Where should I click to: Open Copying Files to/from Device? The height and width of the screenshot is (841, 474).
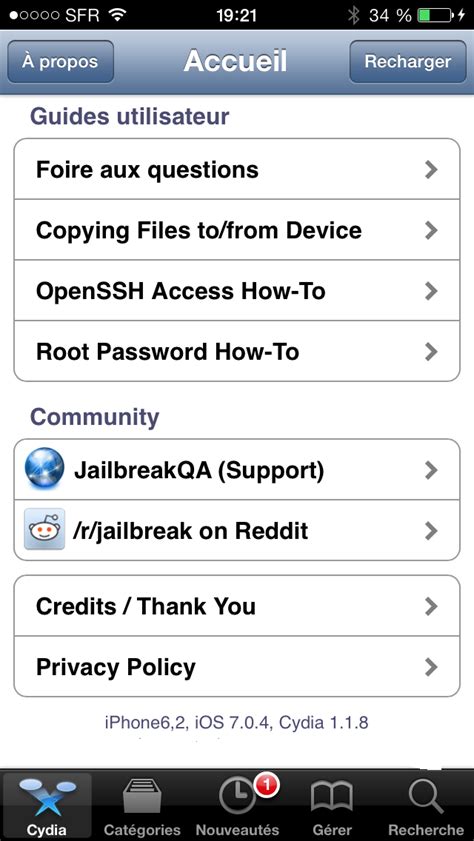tap(236, 230)
